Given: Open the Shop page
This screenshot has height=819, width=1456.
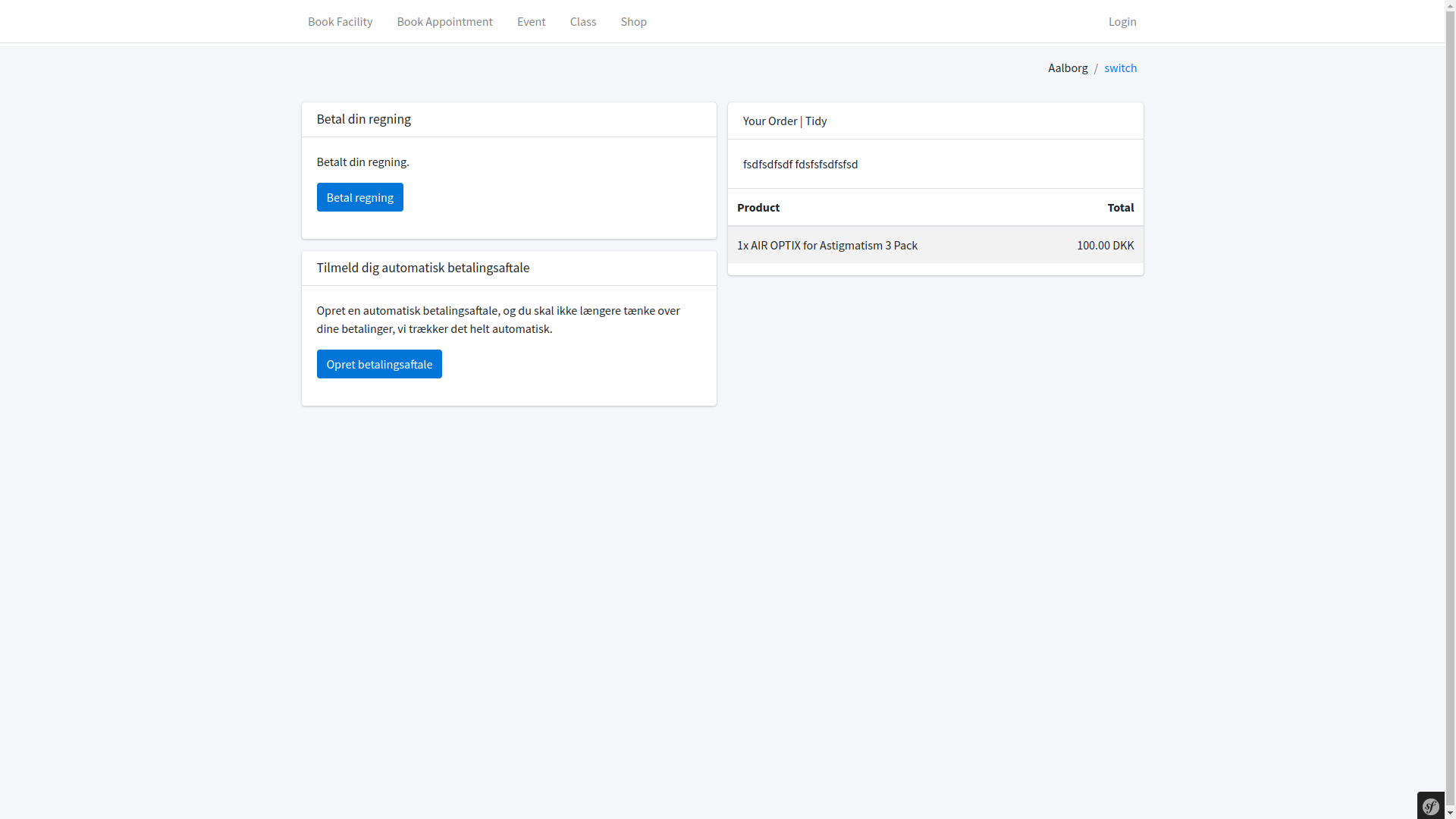Looking at the screenshot, I should tap(633, 21).
